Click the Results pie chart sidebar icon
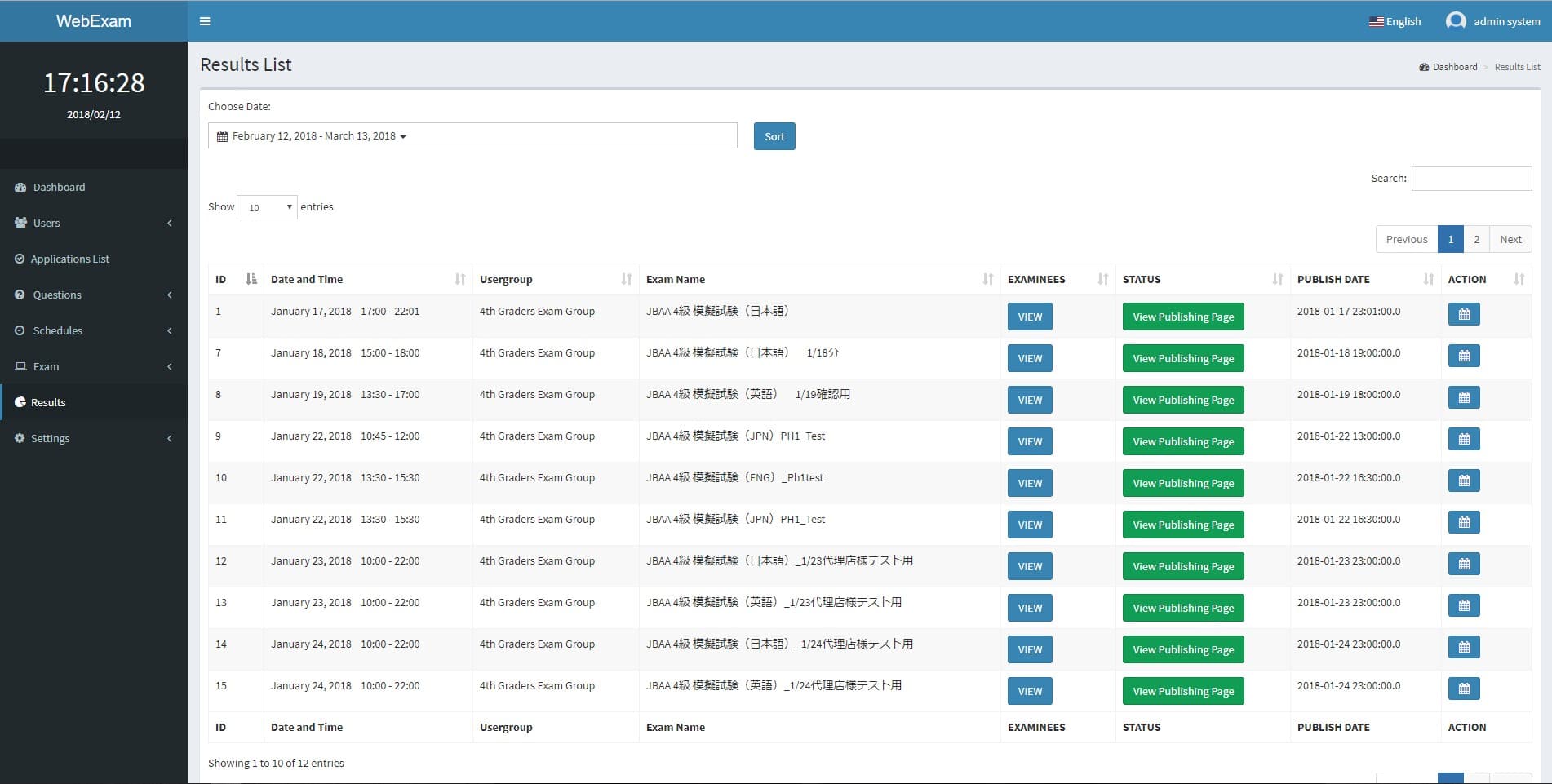This screenshot has width=1552, height=784. 20,402
